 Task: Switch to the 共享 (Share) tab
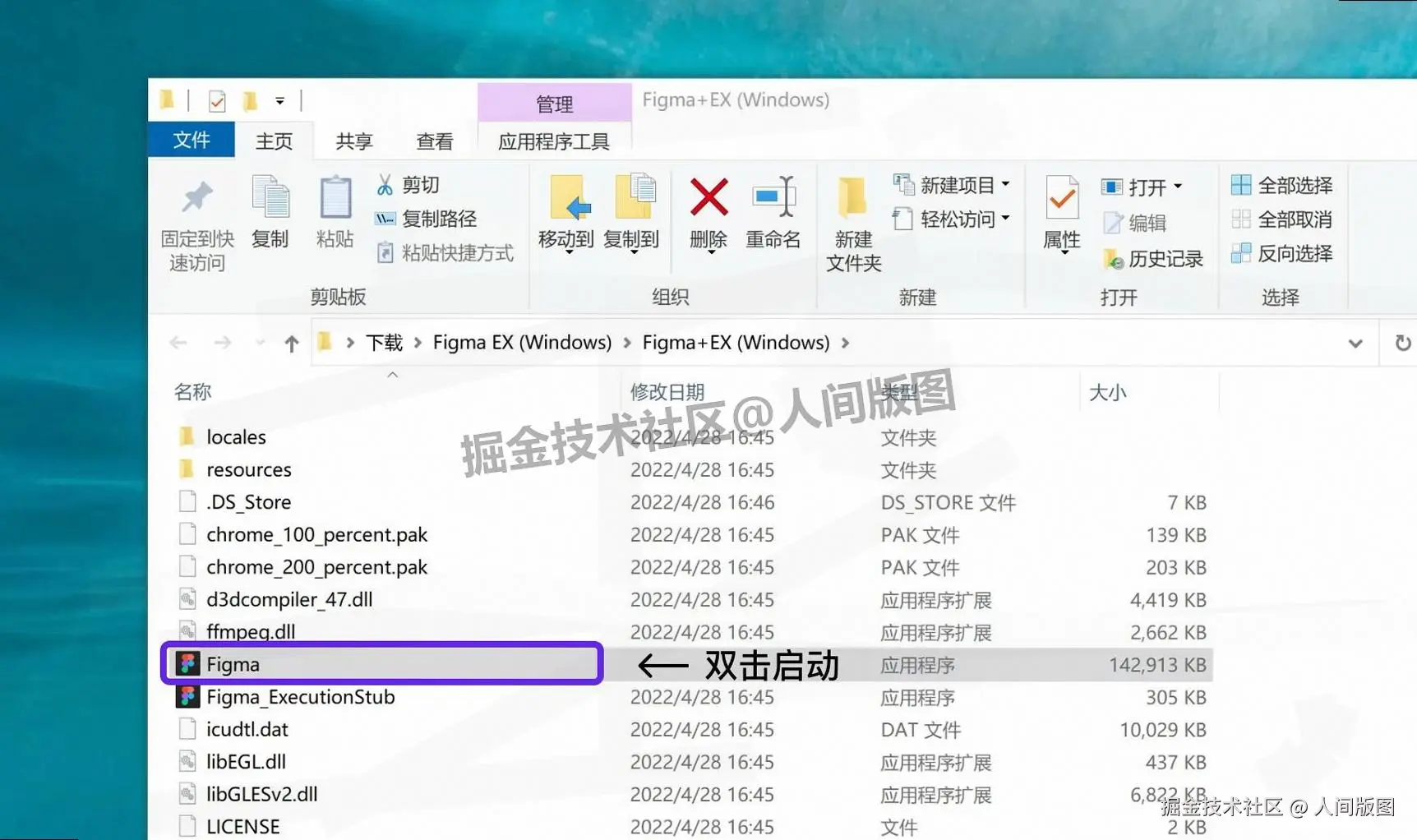click(354, 141)
